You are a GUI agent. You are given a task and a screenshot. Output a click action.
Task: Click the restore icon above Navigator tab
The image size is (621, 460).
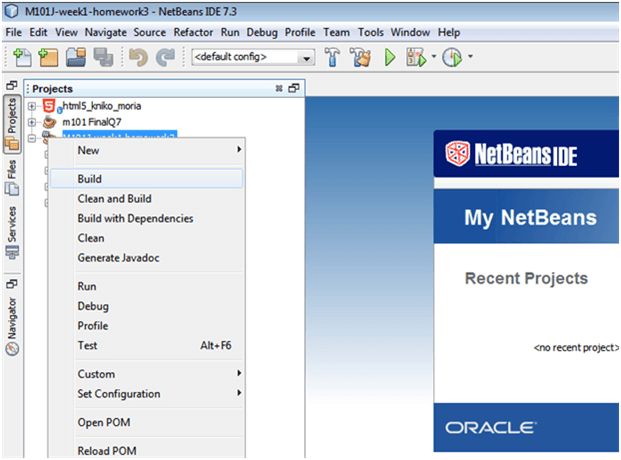click(x=12, y=284)
